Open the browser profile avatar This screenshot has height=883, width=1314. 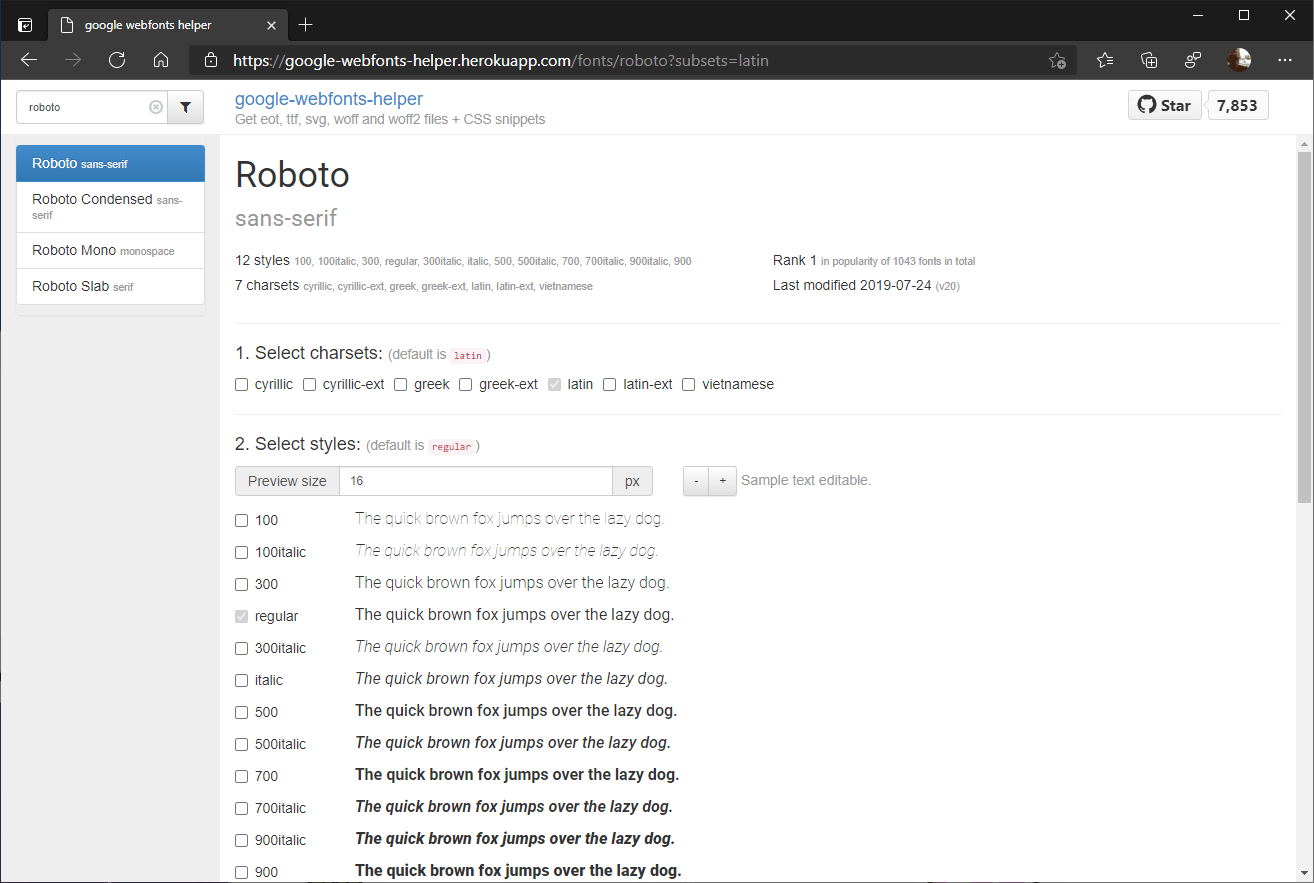(x=1239, y=60)
